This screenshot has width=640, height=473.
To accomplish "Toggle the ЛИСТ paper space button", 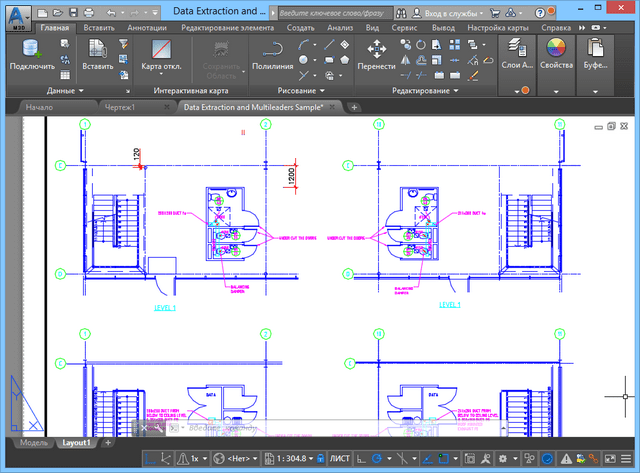I will point(340,459).
